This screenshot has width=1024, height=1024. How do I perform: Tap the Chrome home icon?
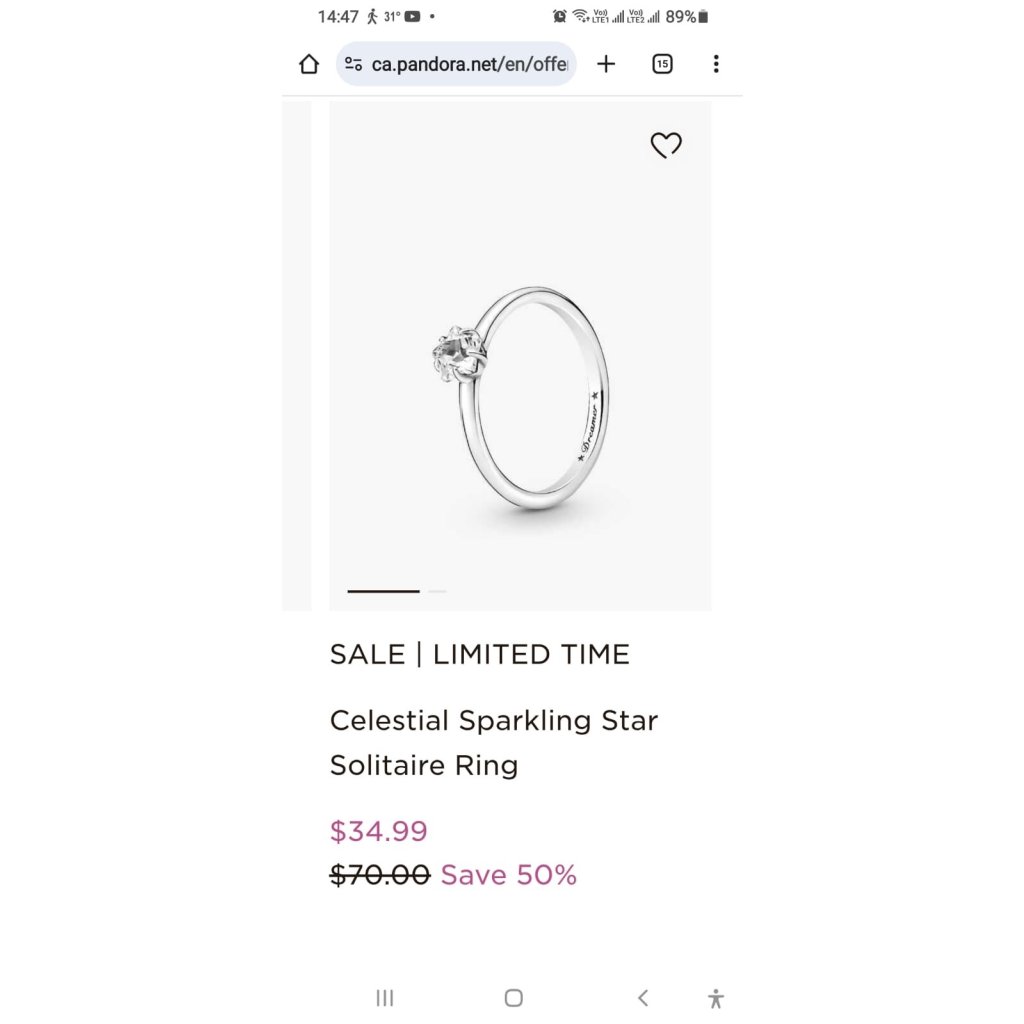pyautogui.click(x=309, y=64)
